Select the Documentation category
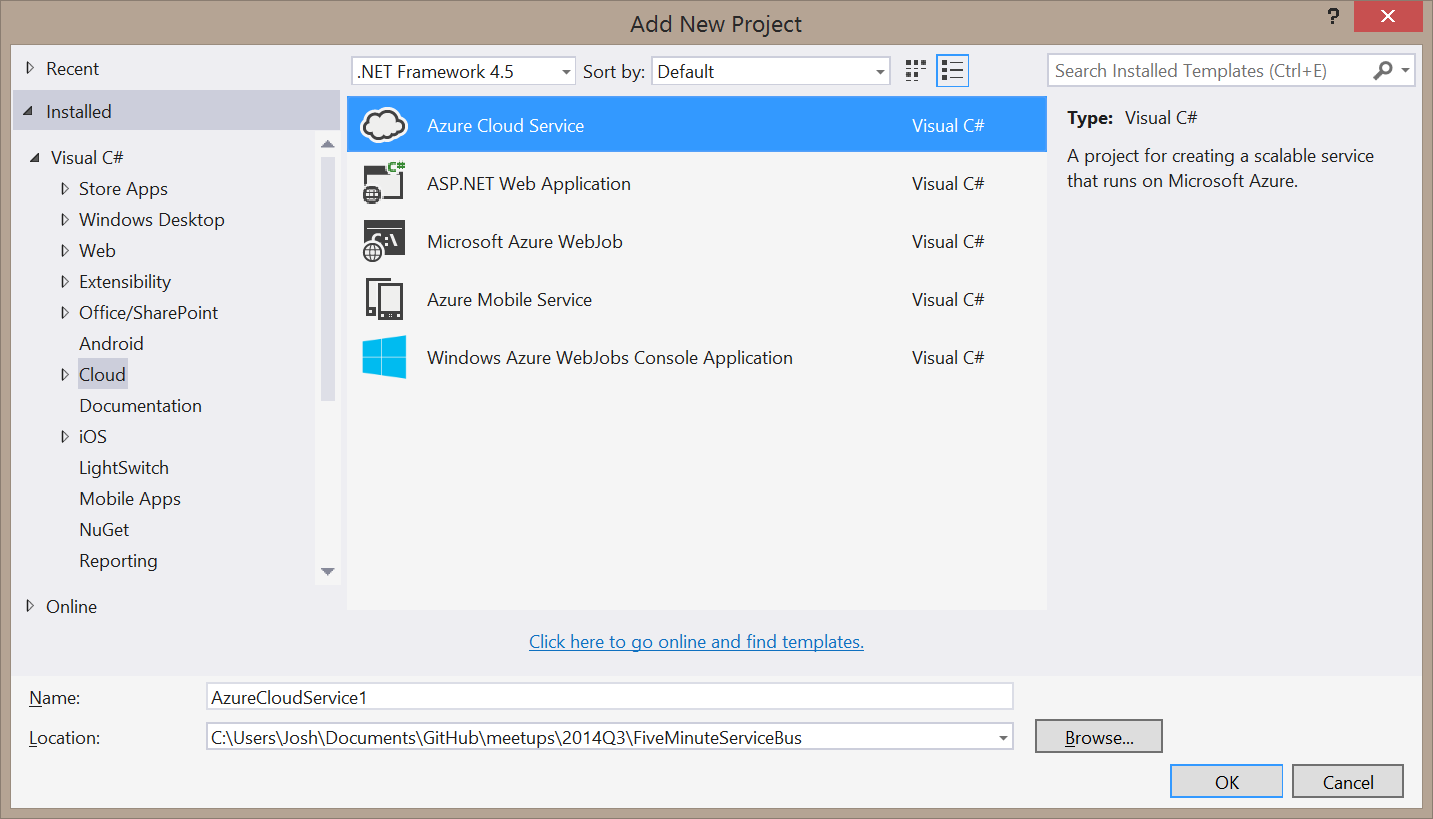 click(x=140, y=406)
